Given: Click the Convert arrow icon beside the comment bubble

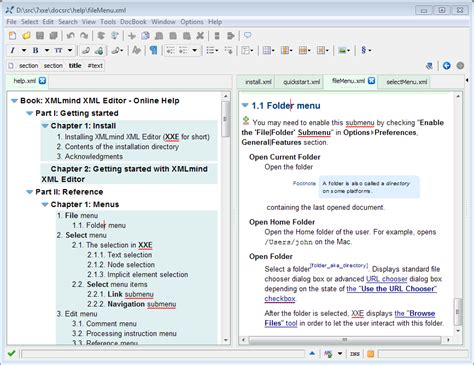Looking at the screenshot, I should pyautogui.click(x=231, y=36).
